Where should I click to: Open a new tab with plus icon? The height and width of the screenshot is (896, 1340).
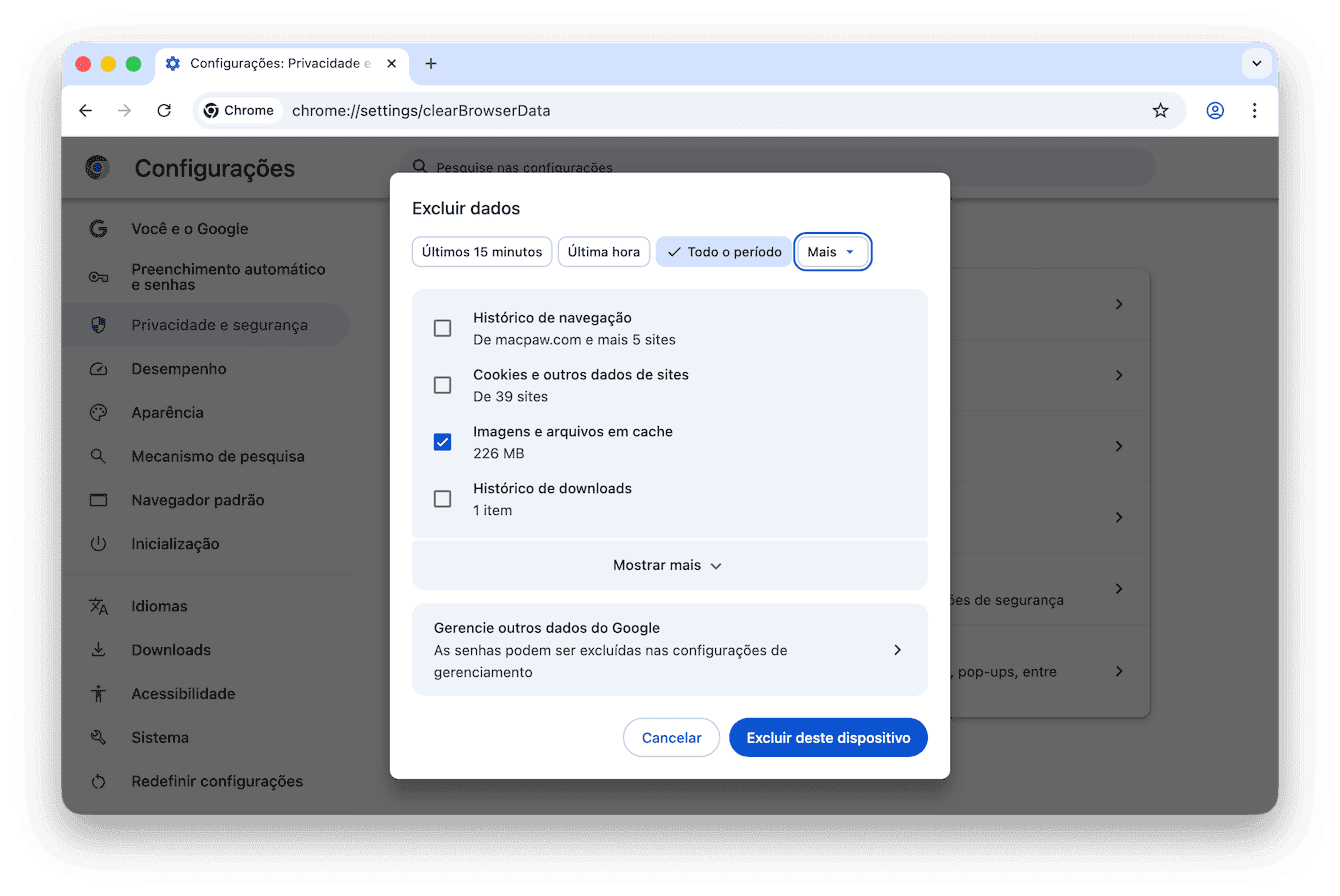point(431,64)
